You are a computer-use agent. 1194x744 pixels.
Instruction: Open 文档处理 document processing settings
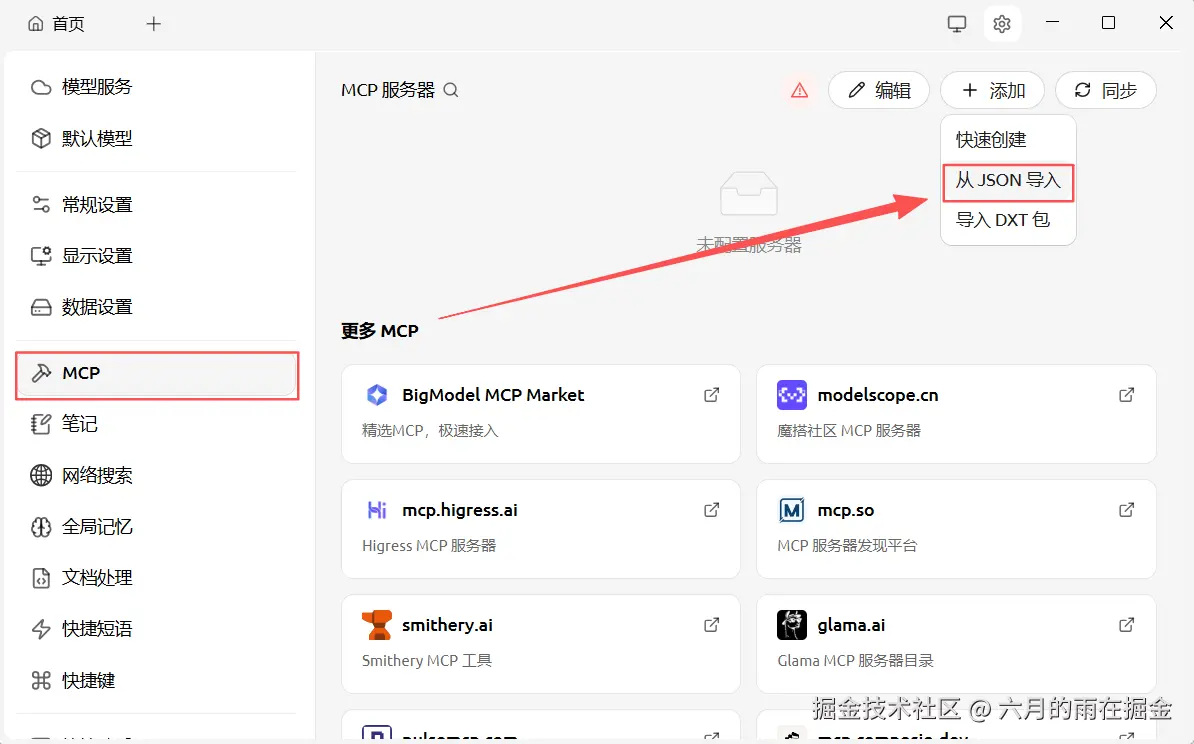pyautogui.click(x=156, y=578)
